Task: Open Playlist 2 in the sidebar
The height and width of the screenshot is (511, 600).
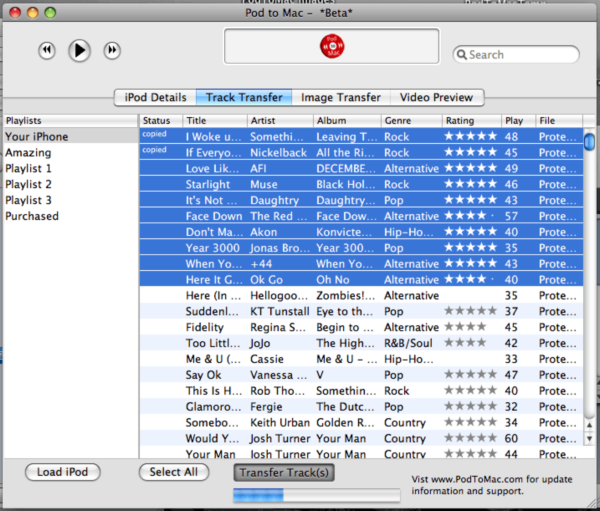Action: click(x=71, y=184)
